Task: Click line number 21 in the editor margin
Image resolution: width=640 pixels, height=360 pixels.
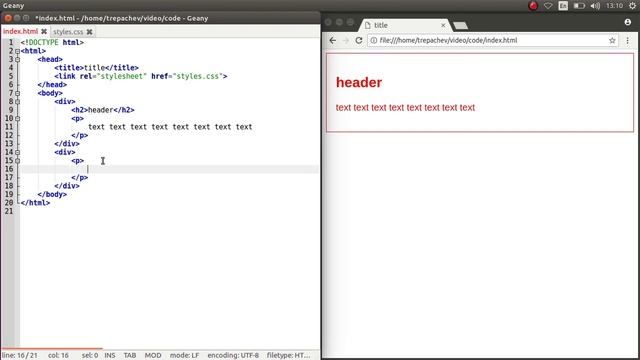Action: tap(9, 211)
